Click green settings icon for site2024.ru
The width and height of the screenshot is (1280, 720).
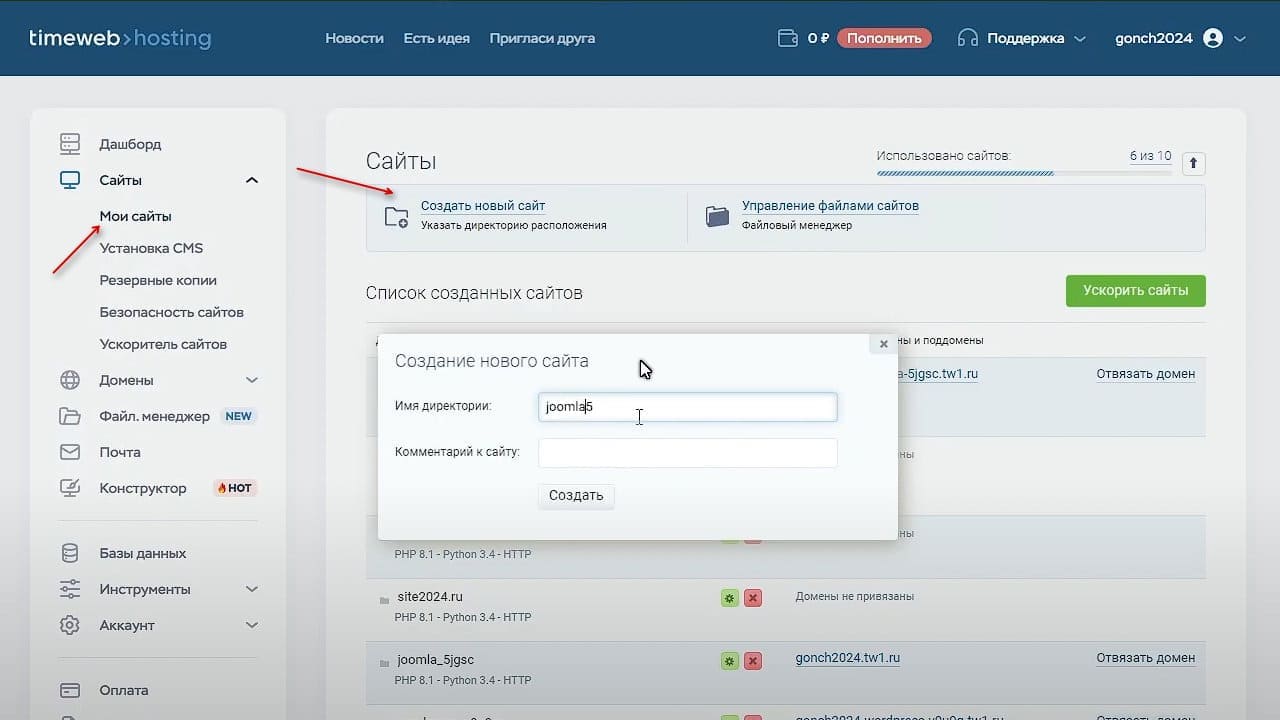[x=730, y=598]
